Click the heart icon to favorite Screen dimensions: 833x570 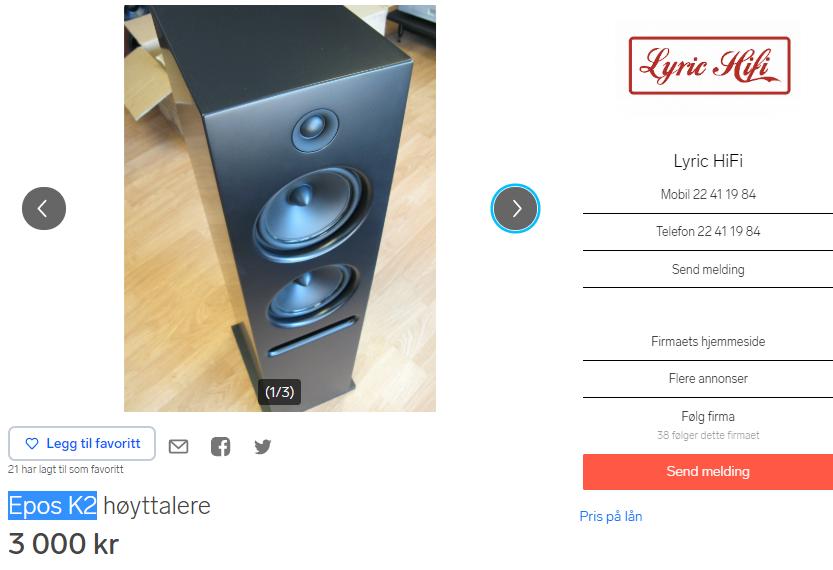(32, 444)
